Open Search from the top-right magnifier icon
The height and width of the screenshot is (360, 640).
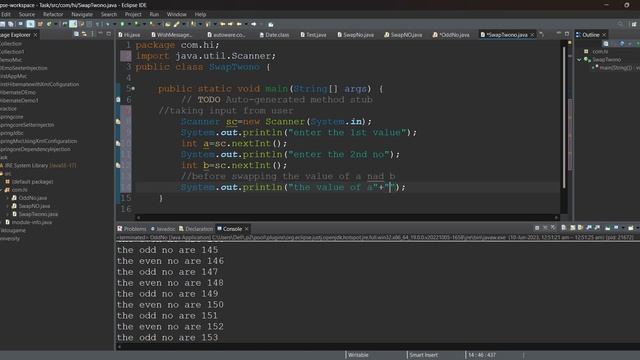[620, 24]
